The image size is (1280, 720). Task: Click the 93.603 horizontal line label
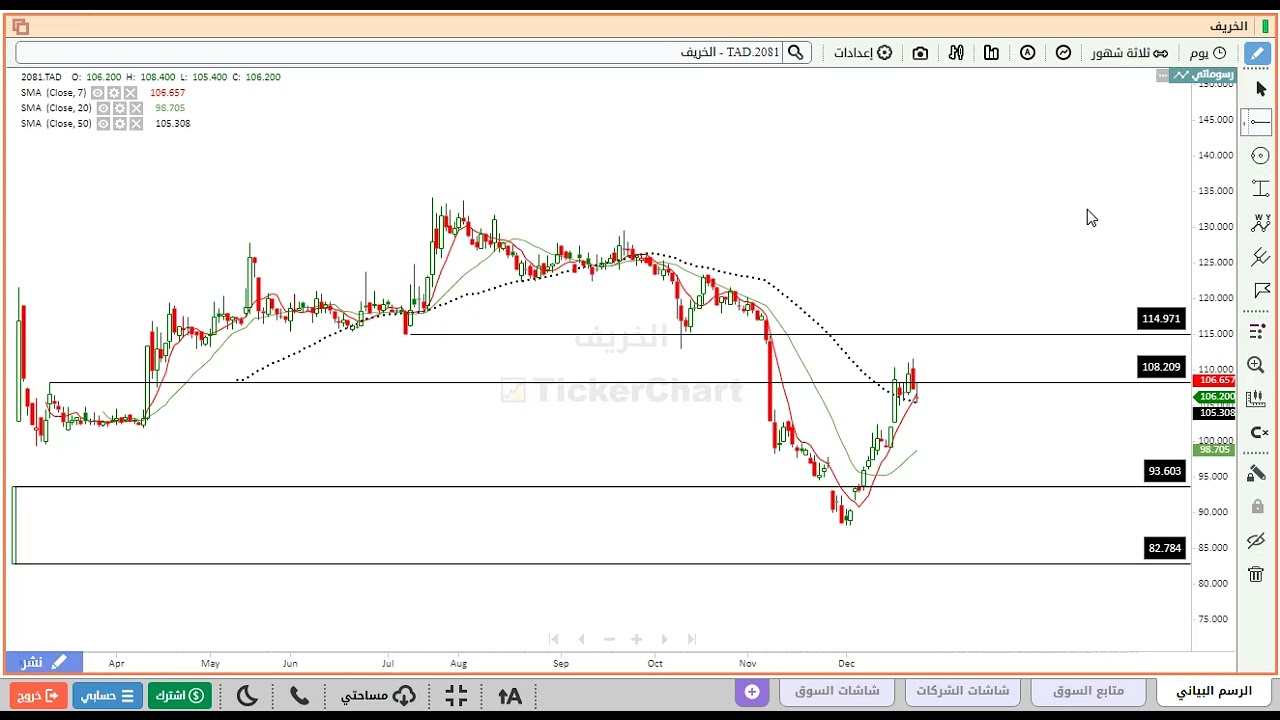1165,471
